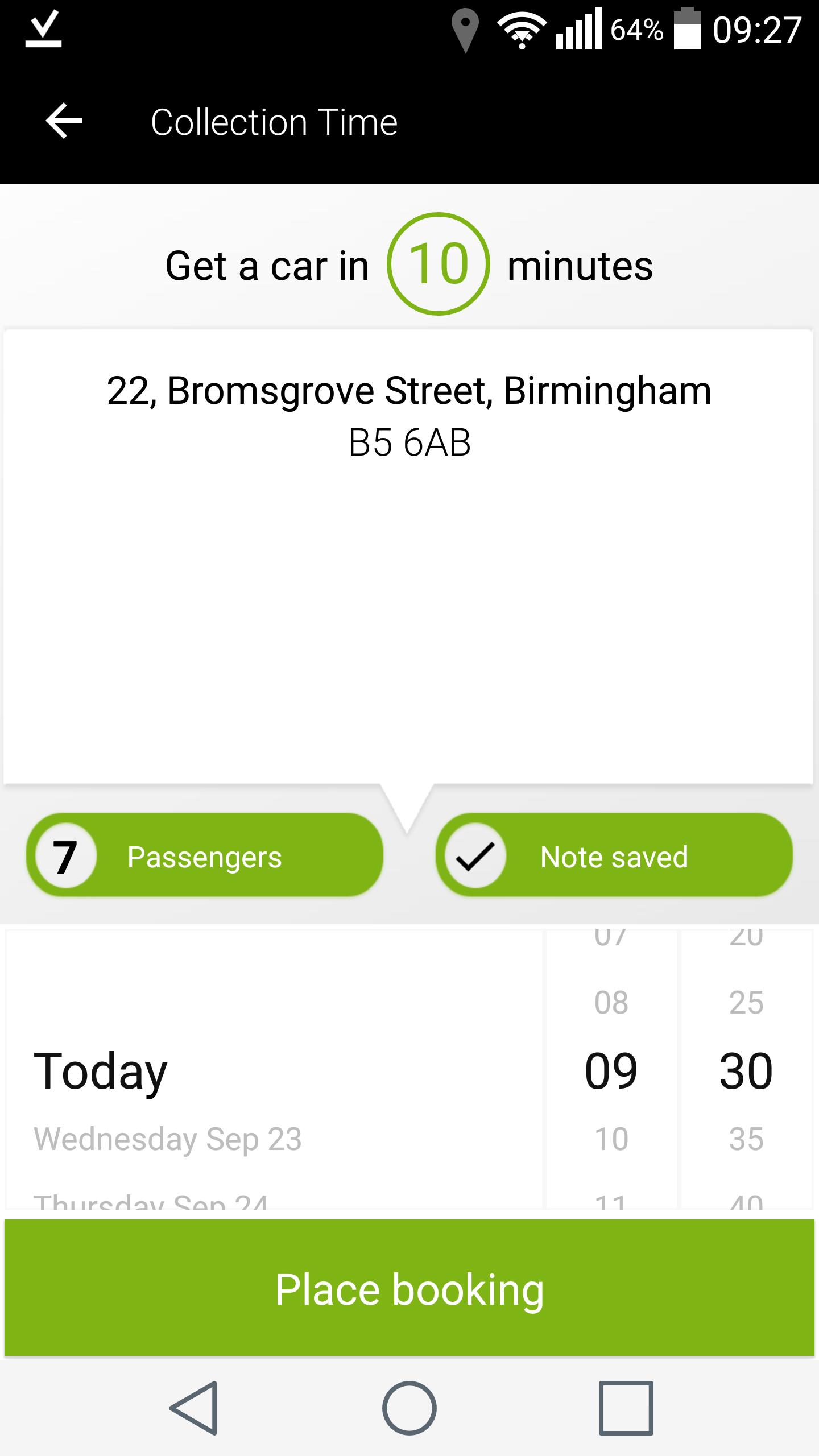Tap the location pin status icon
This screenshot has width=819, height=1456.
(465, 31)
